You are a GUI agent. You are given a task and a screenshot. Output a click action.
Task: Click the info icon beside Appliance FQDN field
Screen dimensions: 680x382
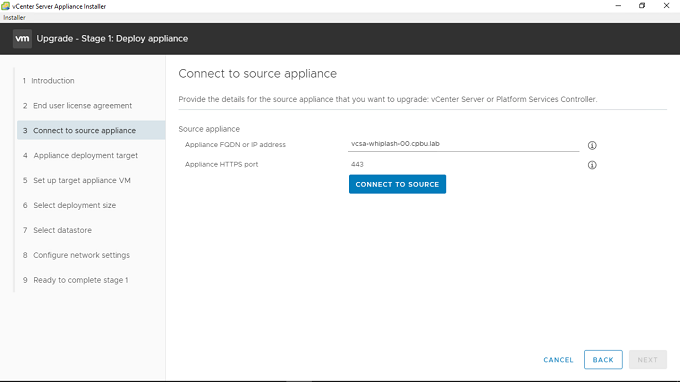point(592,145)
